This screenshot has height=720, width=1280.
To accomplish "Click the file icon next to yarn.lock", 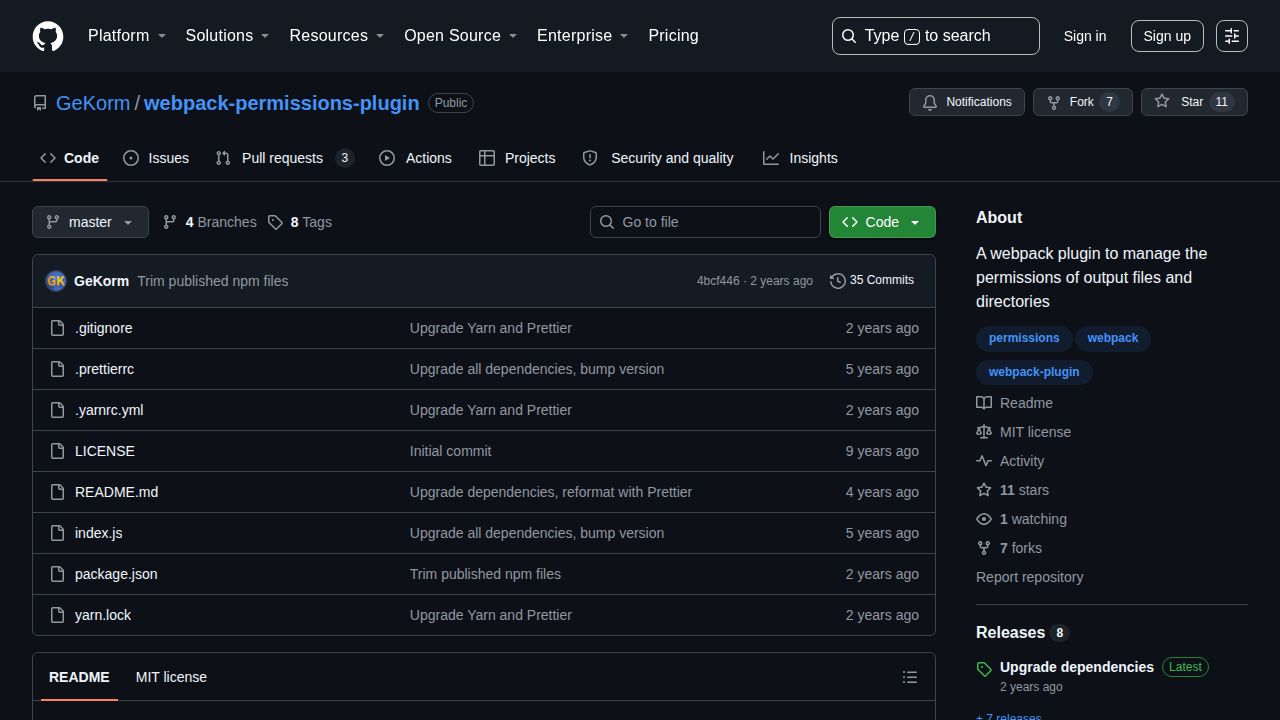I will coord(58,615).
